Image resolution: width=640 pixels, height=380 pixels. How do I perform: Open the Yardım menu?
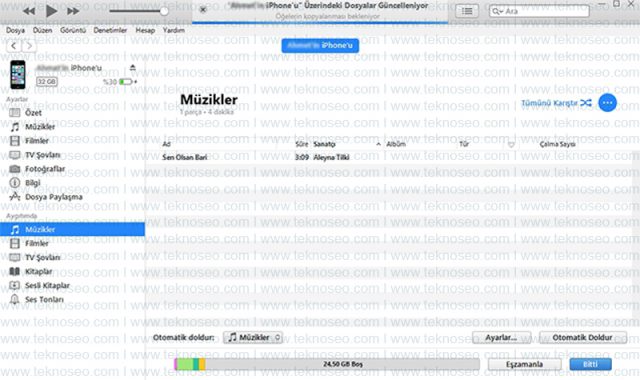173,30
